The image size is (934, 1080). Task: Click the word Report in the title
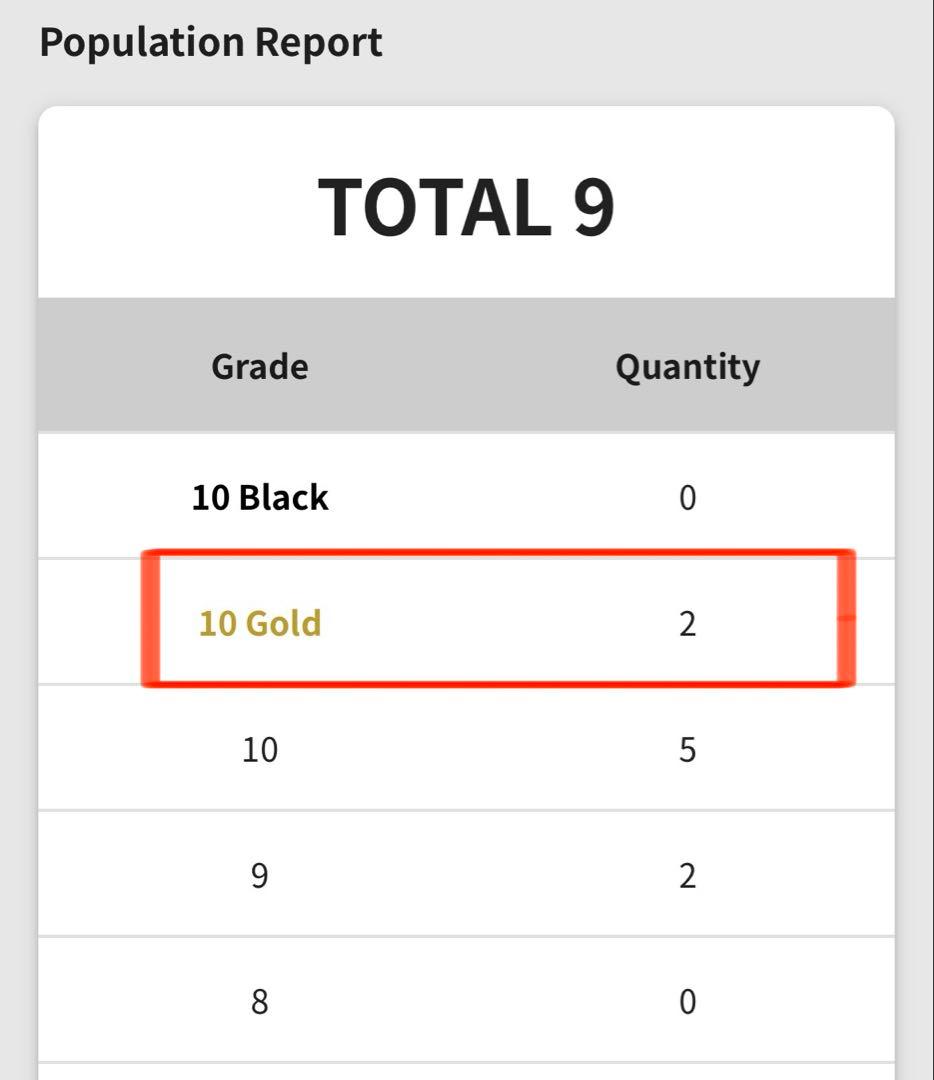(318, 43)
